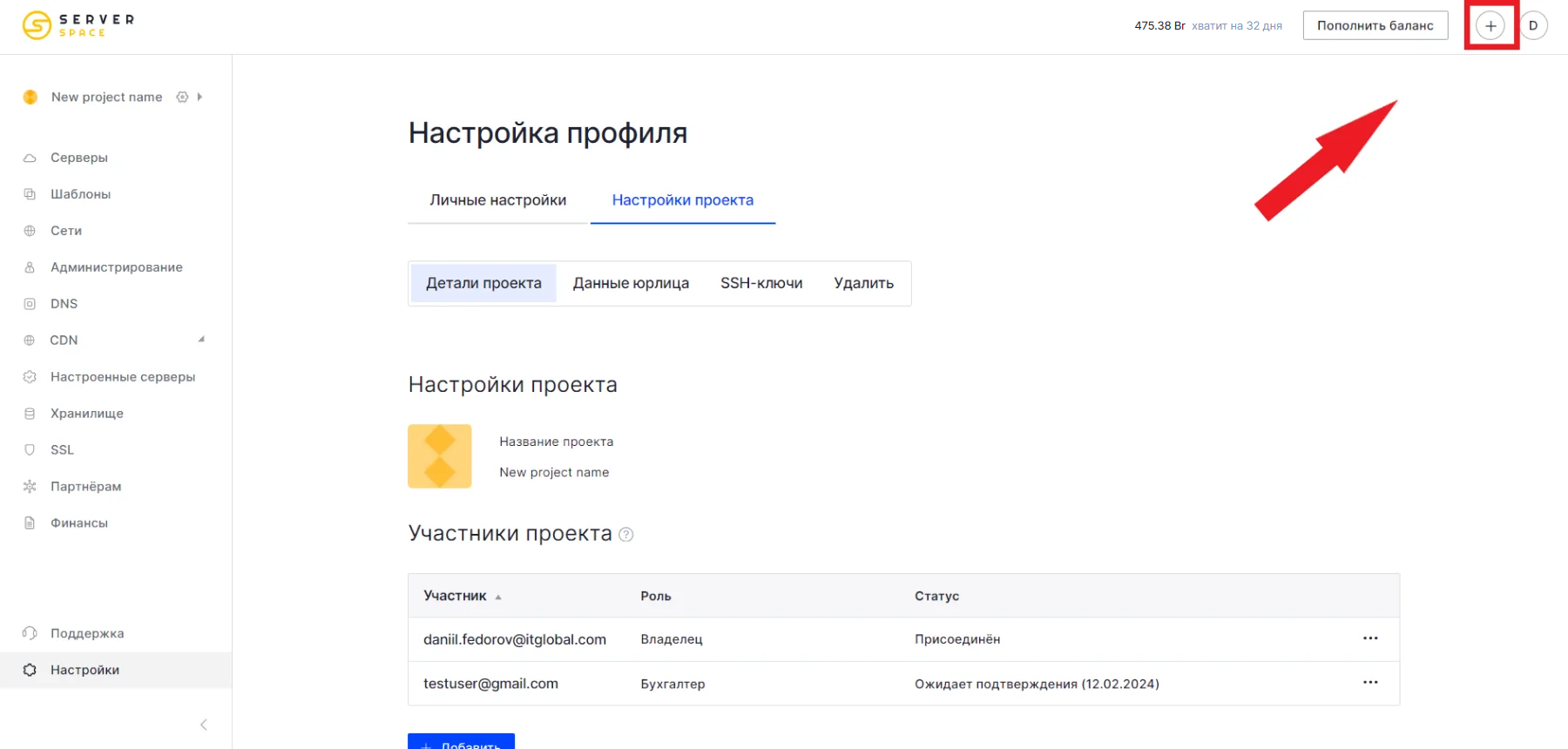Click the testuser@gmail.com cell

(x=490, y=684)
